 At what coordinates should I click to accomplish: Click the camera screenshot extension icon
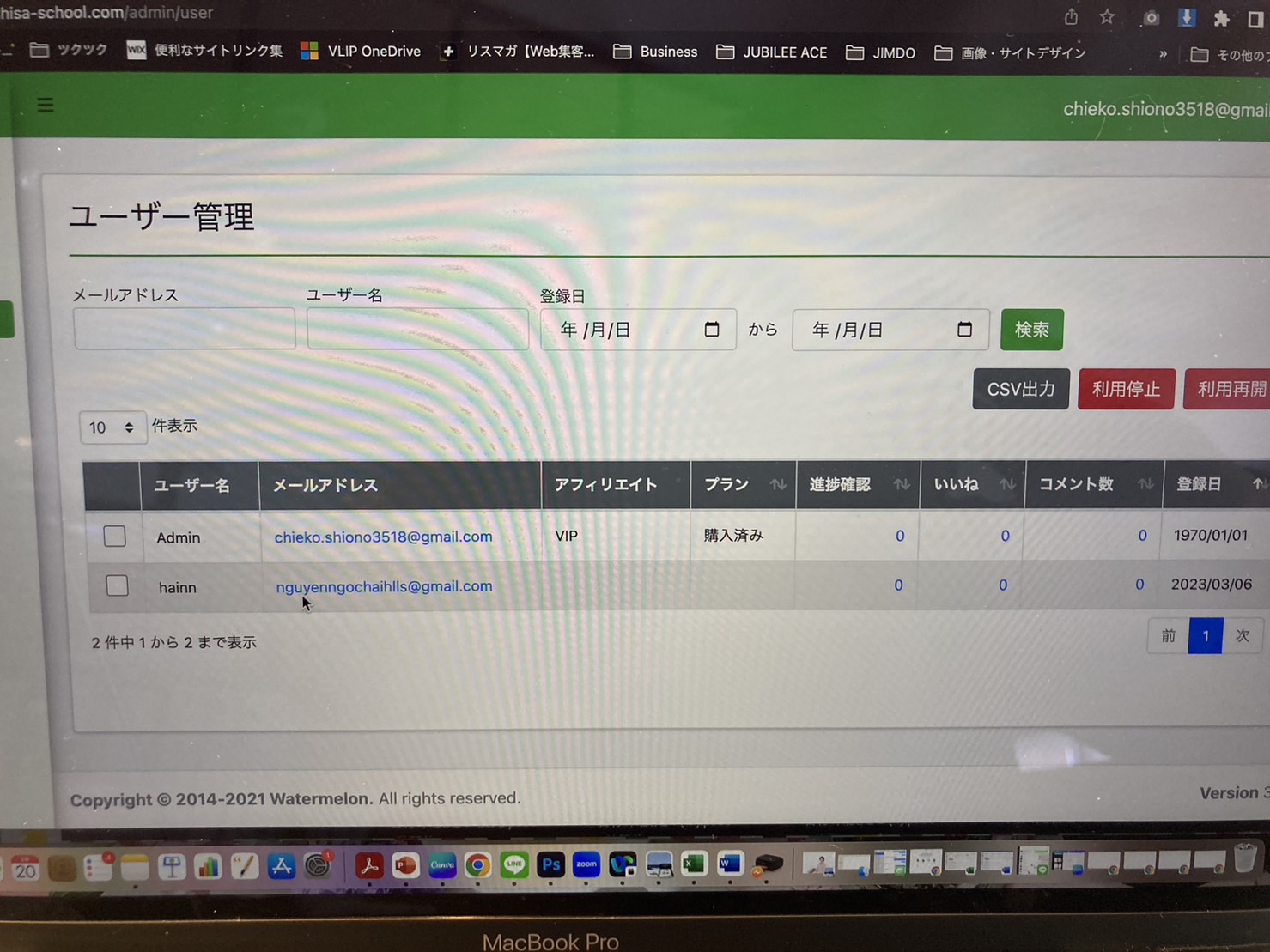coord(1151,18)
